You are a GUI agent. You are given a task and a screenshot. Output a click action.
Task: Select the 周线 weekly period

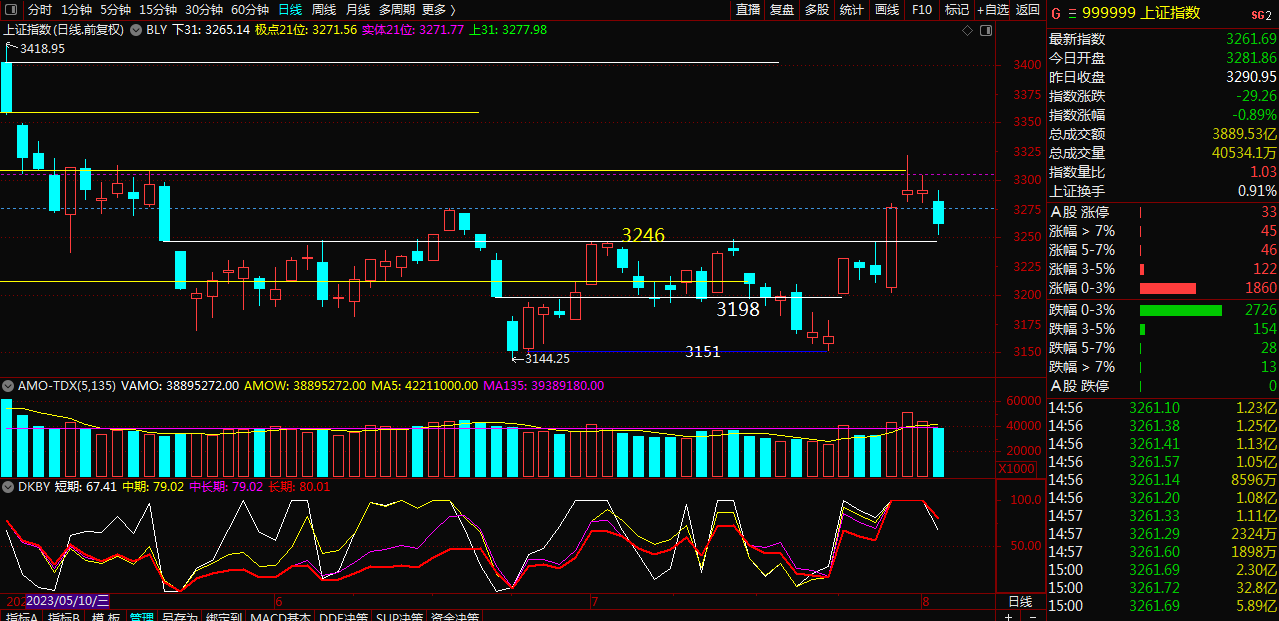(x=323, y=9)
